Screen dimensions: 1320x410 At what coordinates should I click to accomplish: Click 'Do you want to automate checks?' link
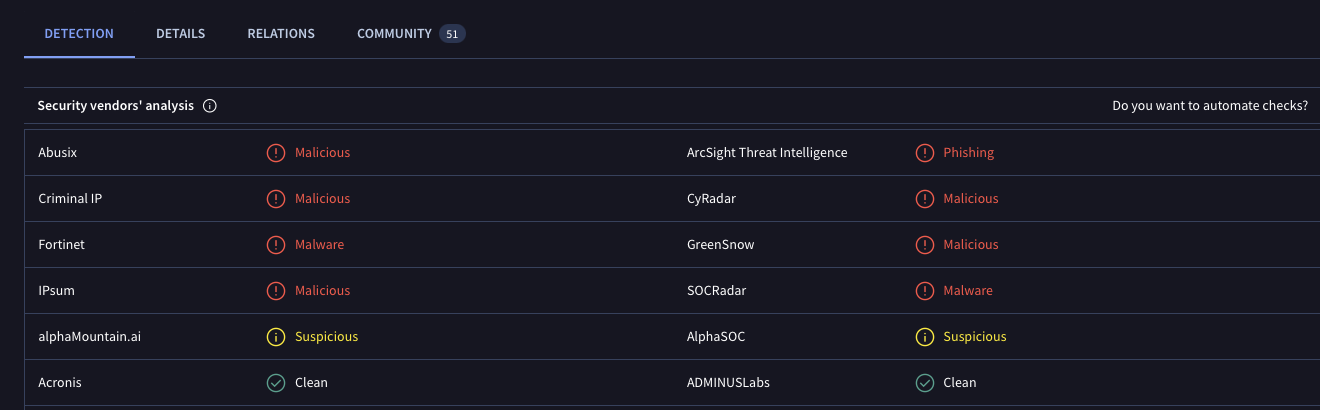click(x=1210, y=106)
